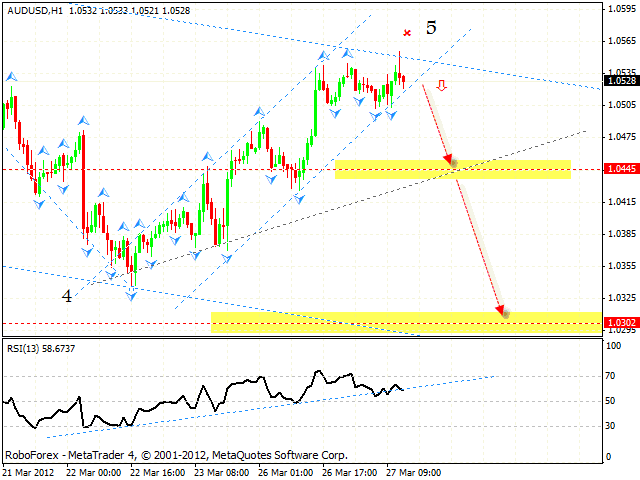640x480 pixels.
Task: Click the 1.0565 price axis label
Action: pos(622,41)
